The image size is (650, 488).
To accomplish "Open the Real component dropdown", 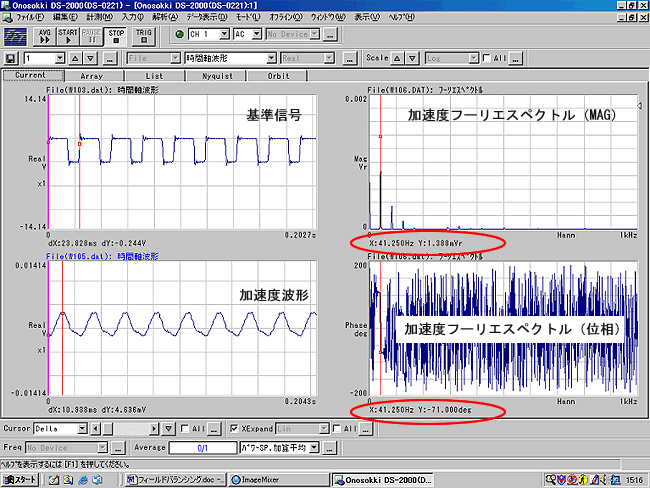I will pyautogui.click(x=329, y=58).
